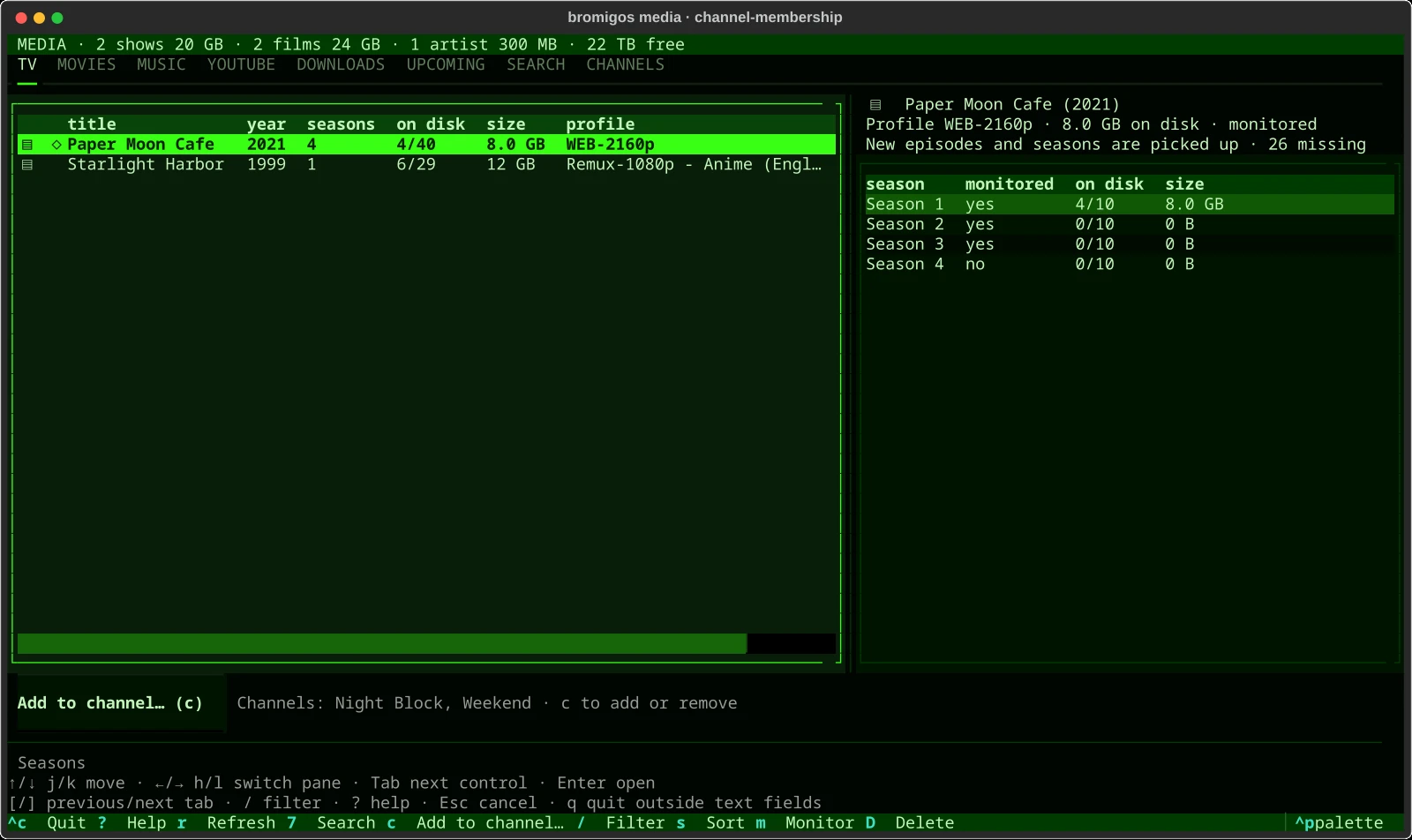Open Help from the footer bar
This screenshot has width=1412, height=840.
click(146, 823)
